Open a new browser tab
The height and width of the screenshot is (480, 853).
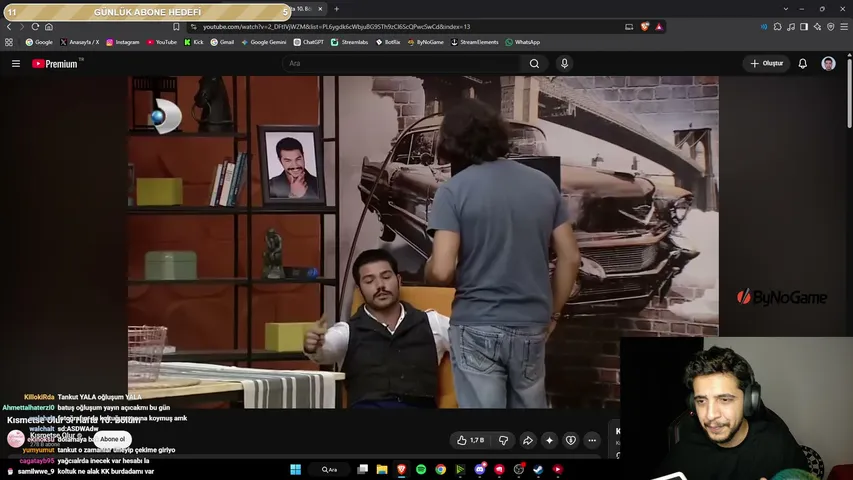point(337,9)
